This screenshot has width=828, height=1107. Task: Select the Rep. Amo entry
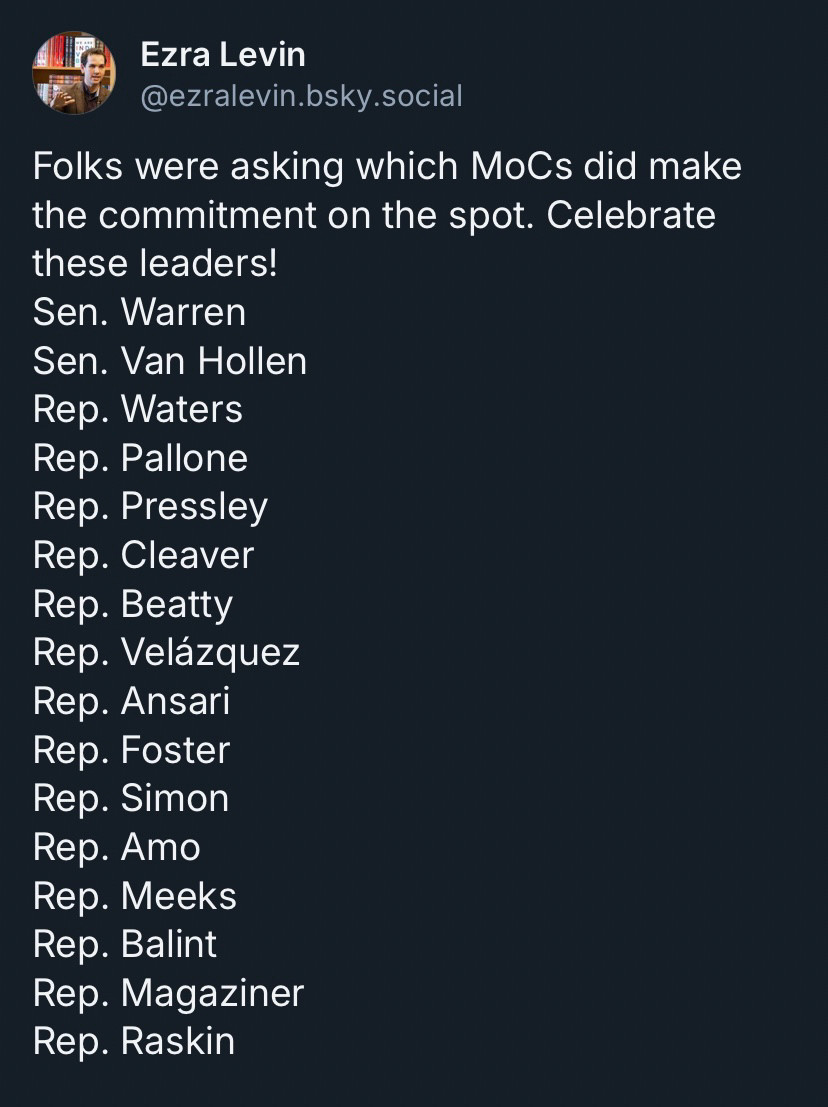(116, 847)
